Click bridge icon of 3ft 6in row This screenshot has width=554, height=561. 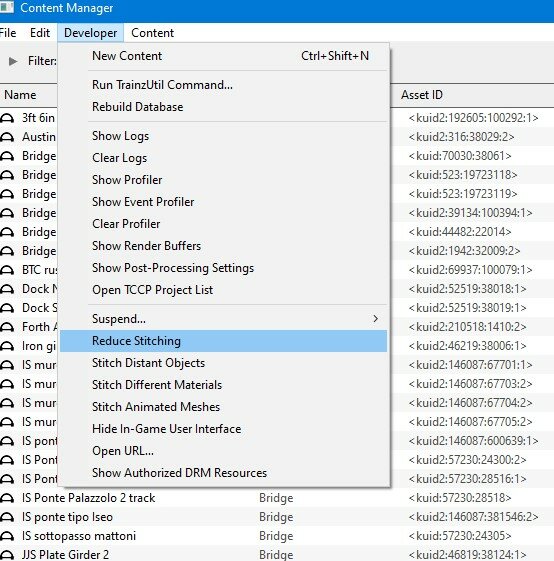coord(6,118)
